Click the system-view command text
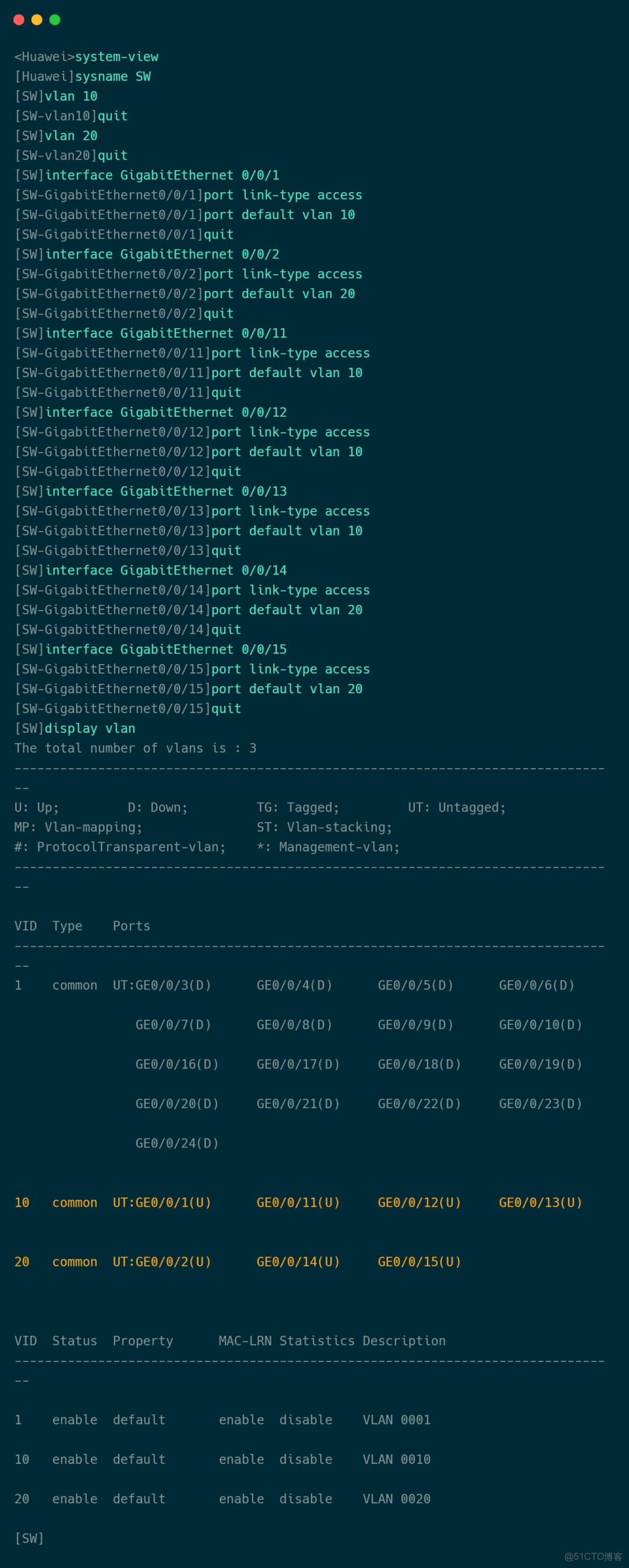The width and height of the screenshot is (629, 1568). pyautogui.click(x=116, y=56)
